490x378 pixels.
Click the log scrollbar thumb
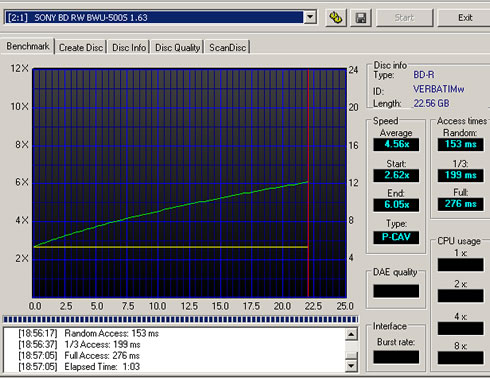coord(351,355)
